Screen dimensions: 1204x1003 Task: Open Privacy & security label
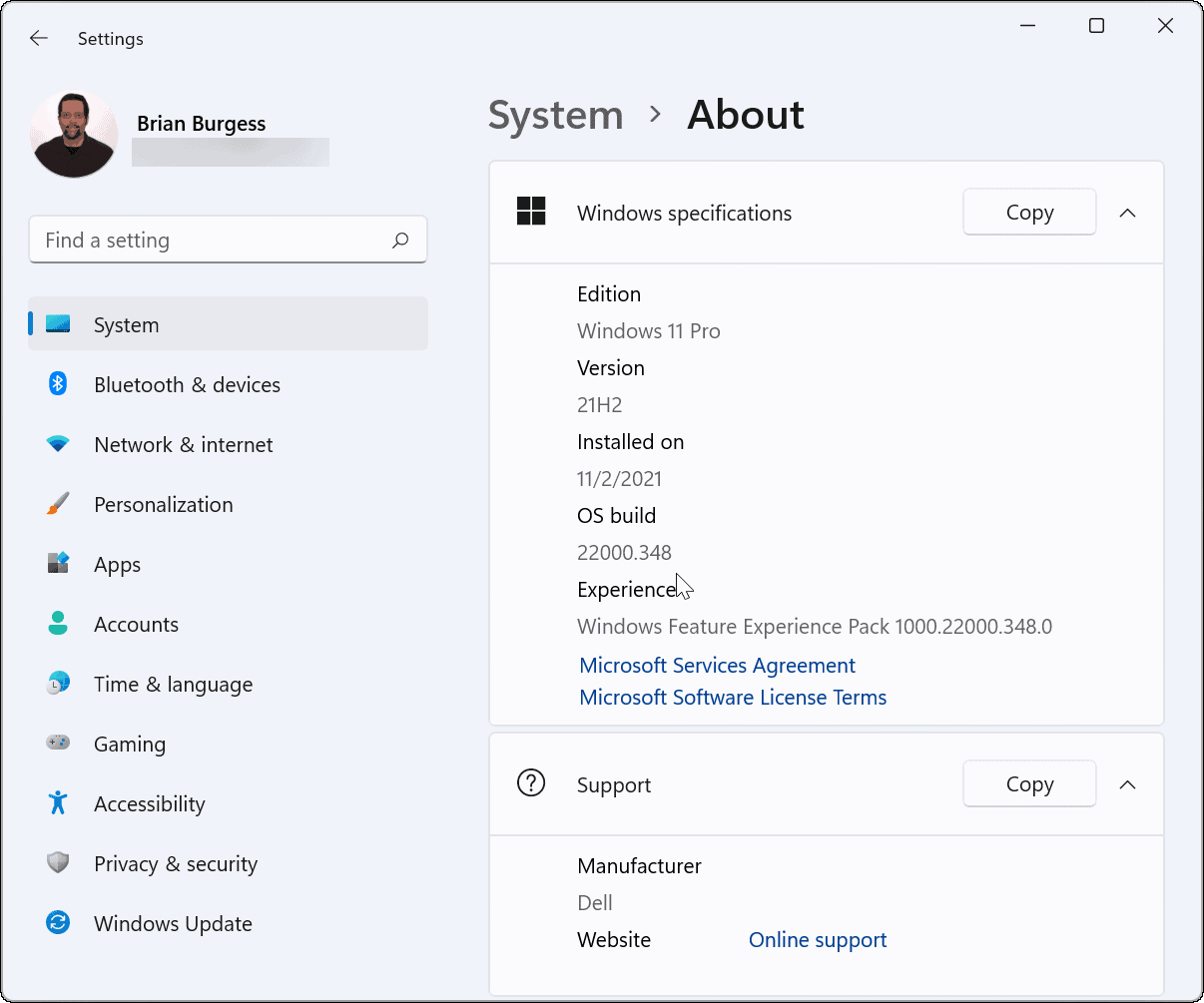coord(176,864)
